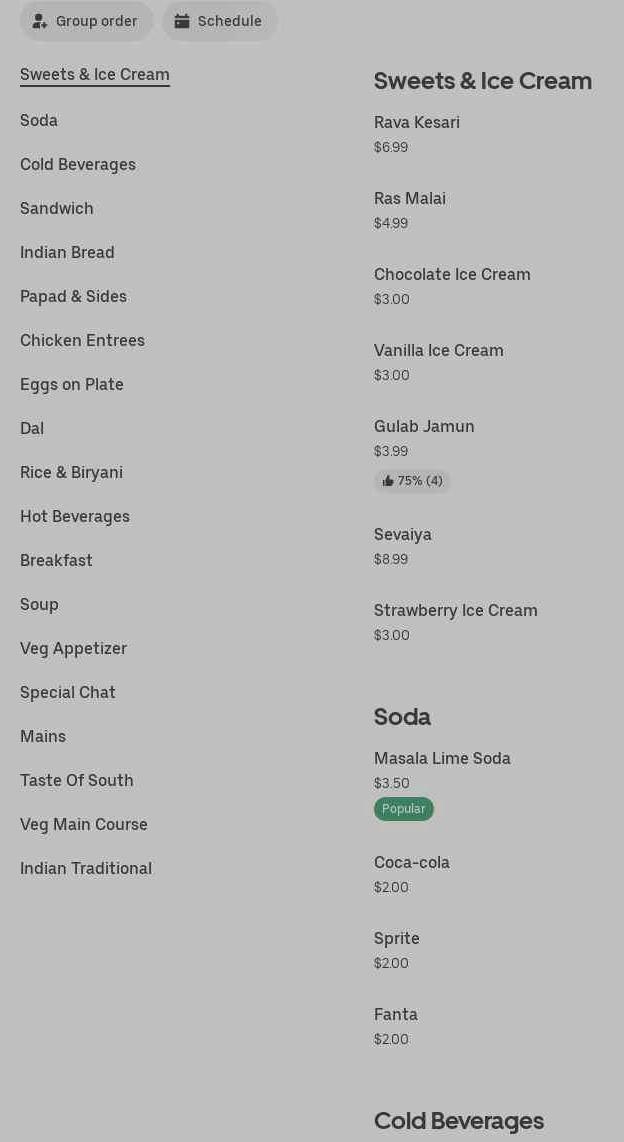Screen dimensions: 624x1142
Task: Select Coca-cola from the Soda section
Action: pos(412,863)
